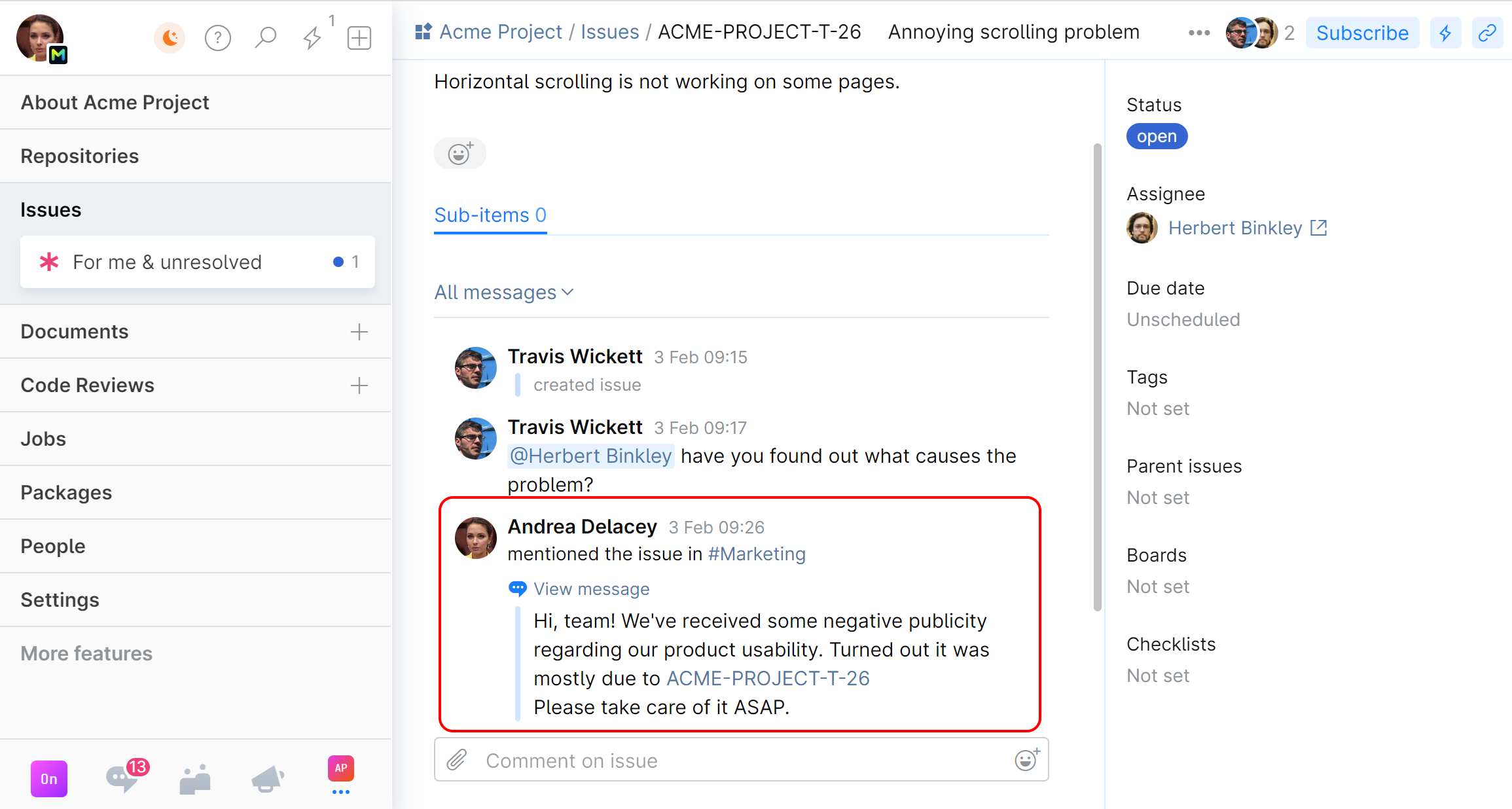Open the three-dots issue options menu
The image size is (1512, 809).
pyautogui.click(x=1199, y=33)
